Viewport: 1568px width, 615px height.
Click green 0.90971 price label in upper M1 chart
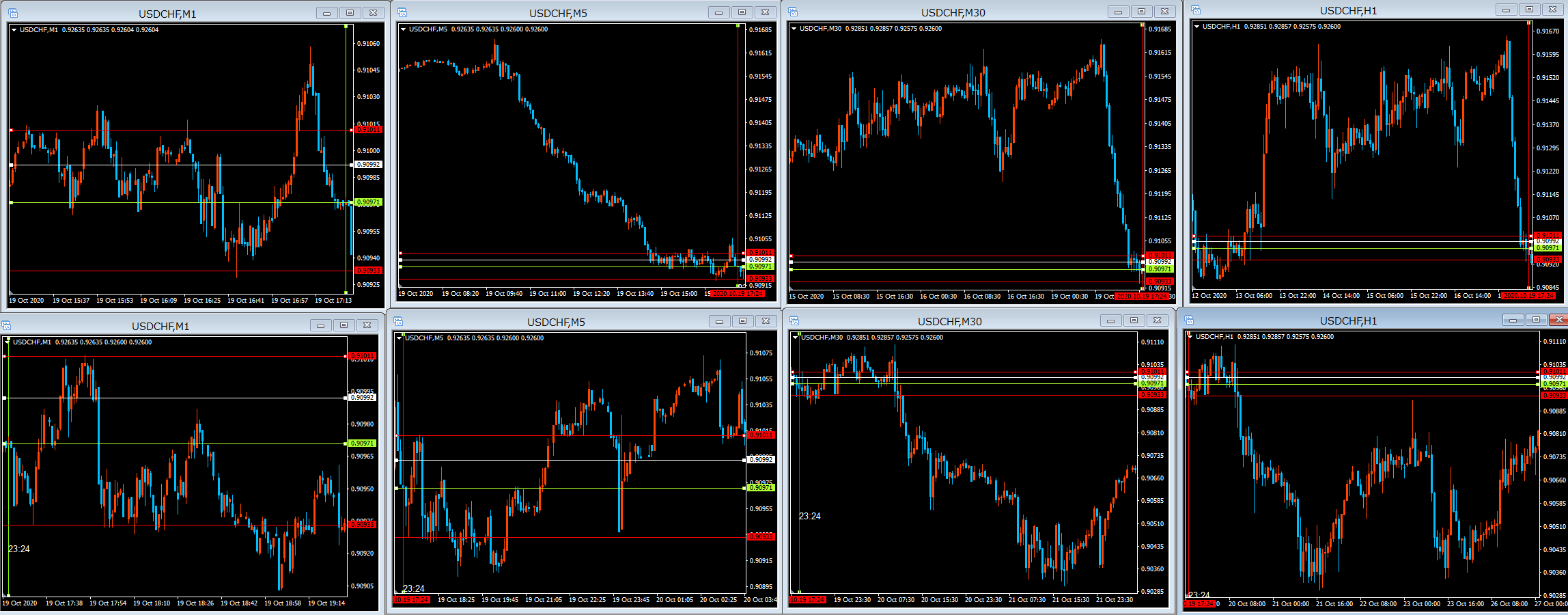[368, 202]
